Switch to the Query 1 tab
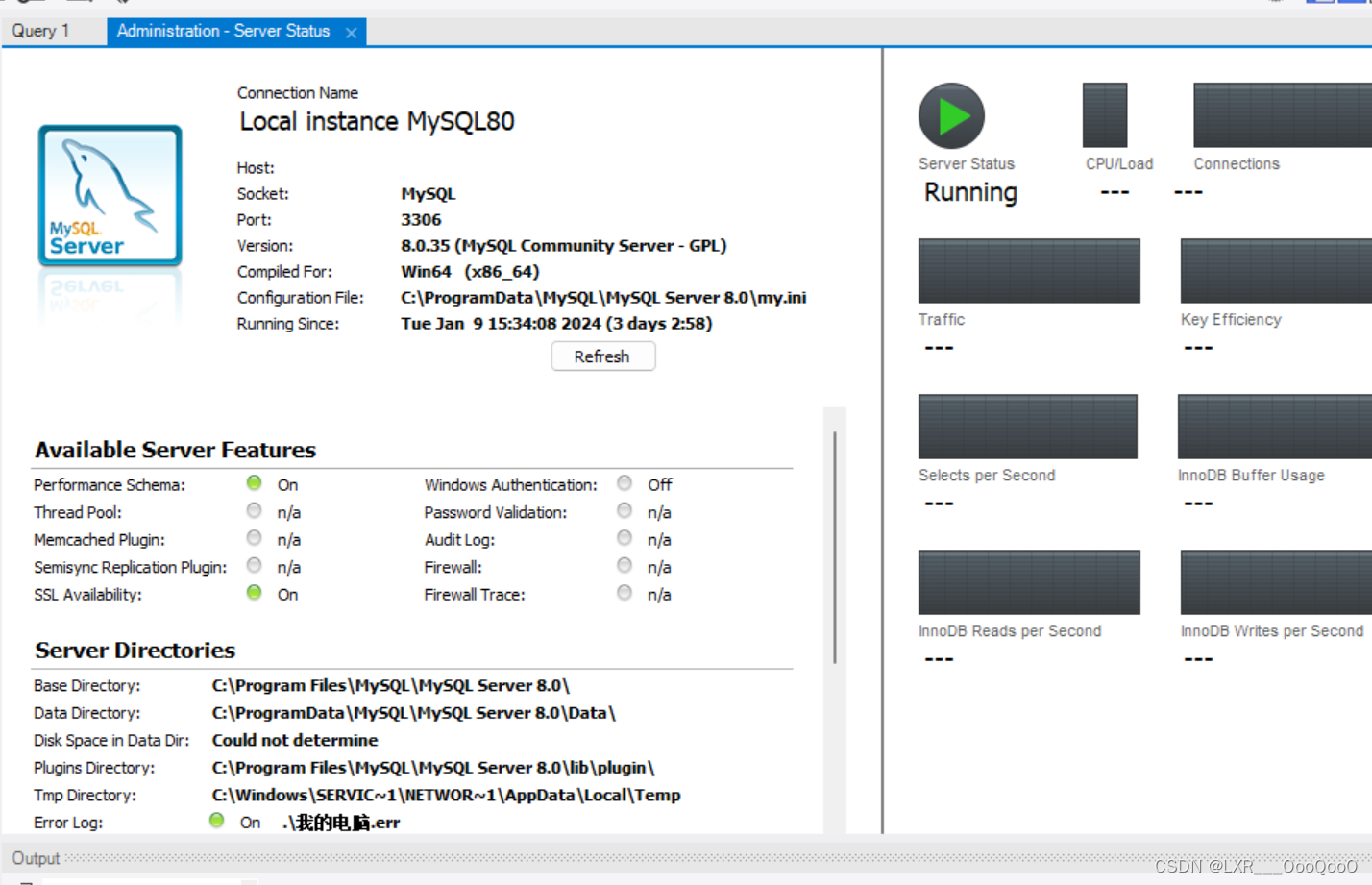1372x885 pixels. pyautogui.click(x=41, y=31)
